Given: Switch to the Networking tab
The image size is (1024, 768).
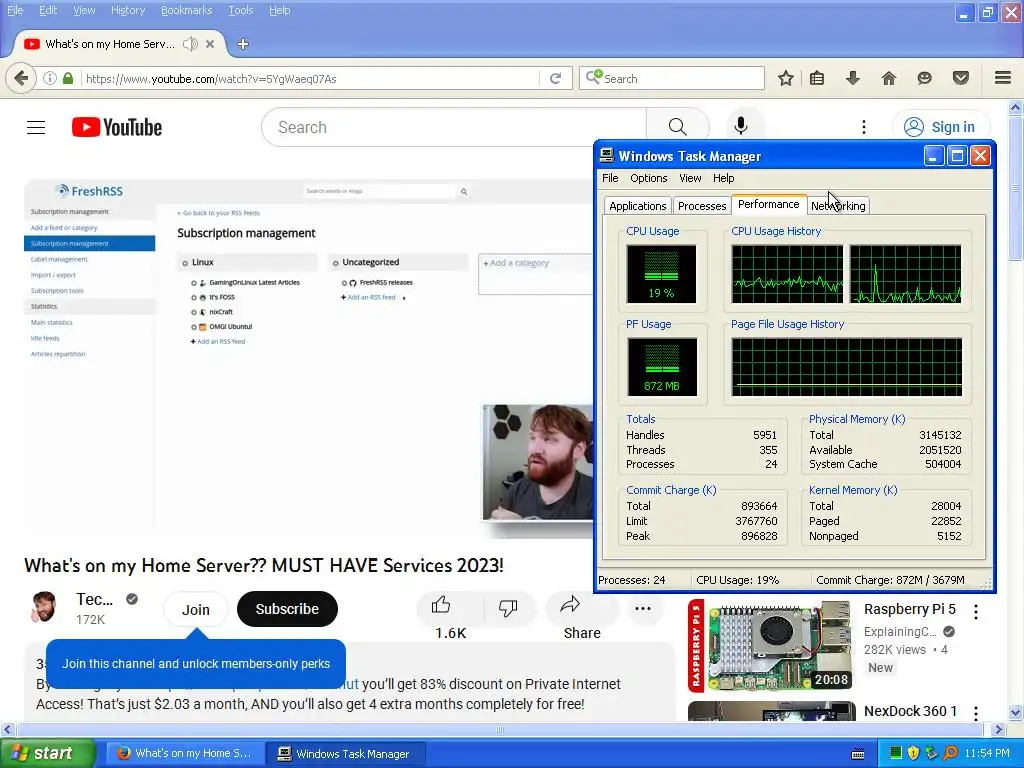Looking at the screenshot, I should [x=838, y=206].
